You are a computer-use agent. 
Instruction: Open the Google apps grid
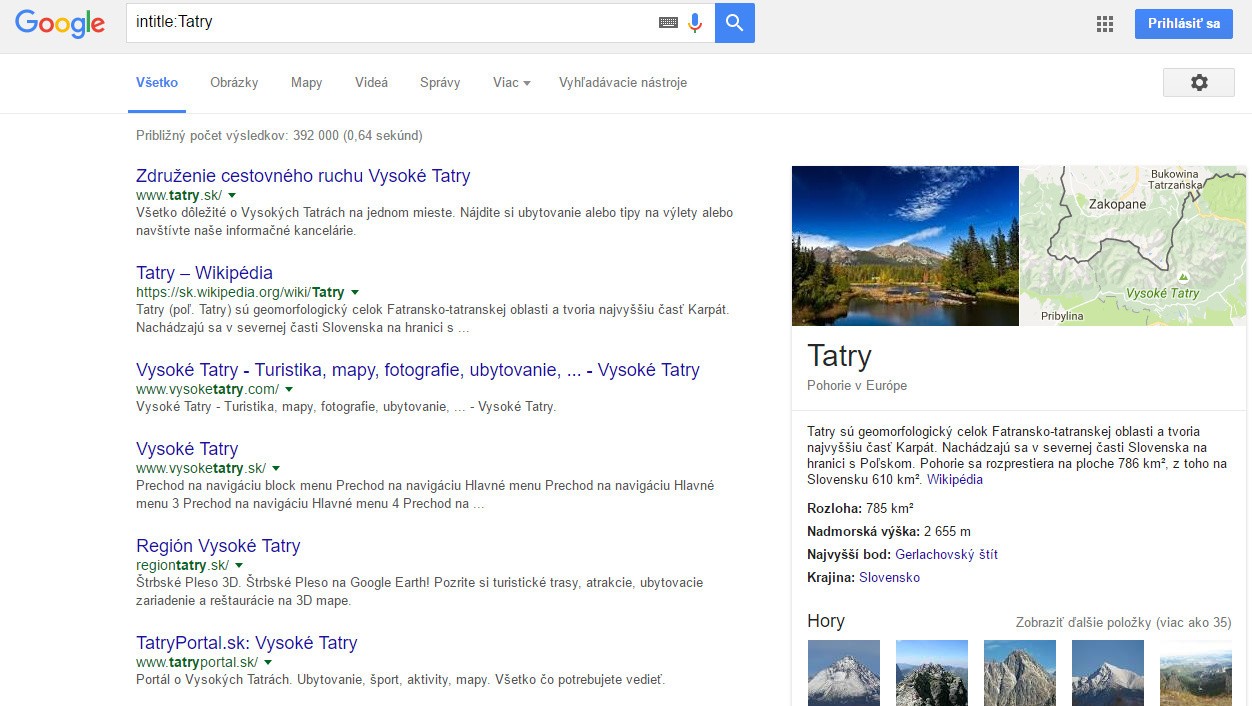1105,24
